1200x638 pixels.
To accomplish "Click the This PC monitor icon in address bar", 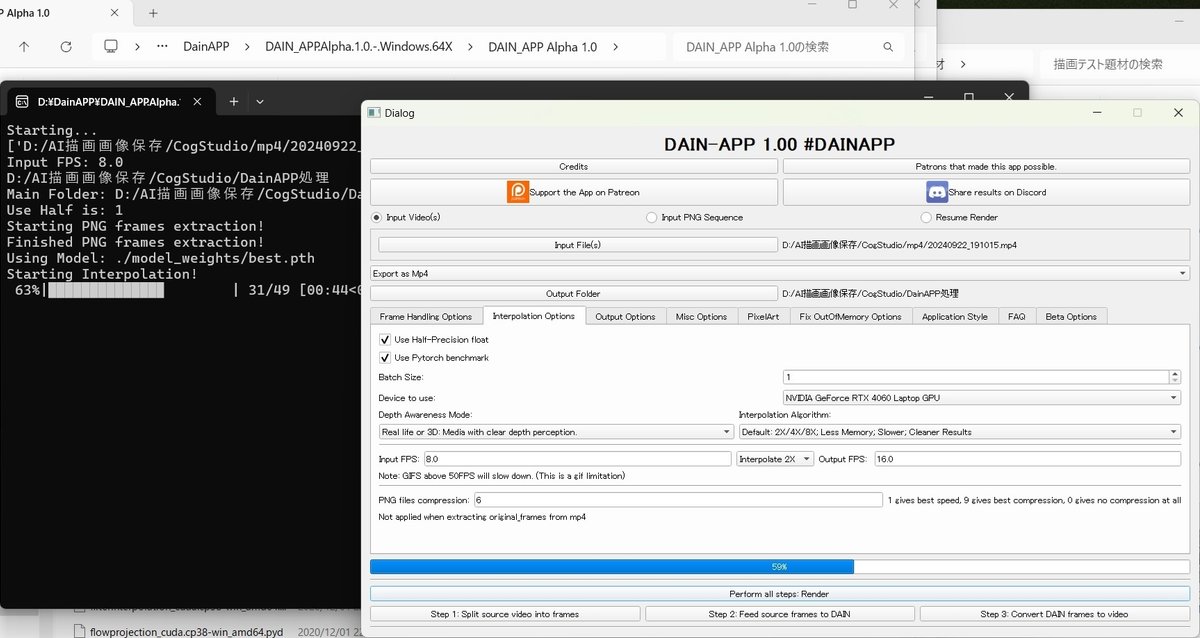I will tap(111, 47).
